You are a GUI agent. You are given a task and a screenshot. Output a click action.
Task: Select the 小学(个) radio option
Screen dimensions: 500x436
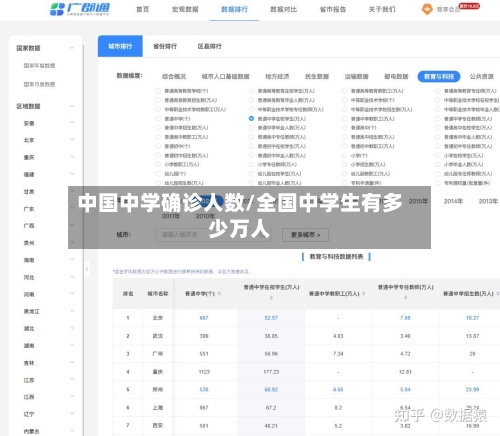[345, 155]
